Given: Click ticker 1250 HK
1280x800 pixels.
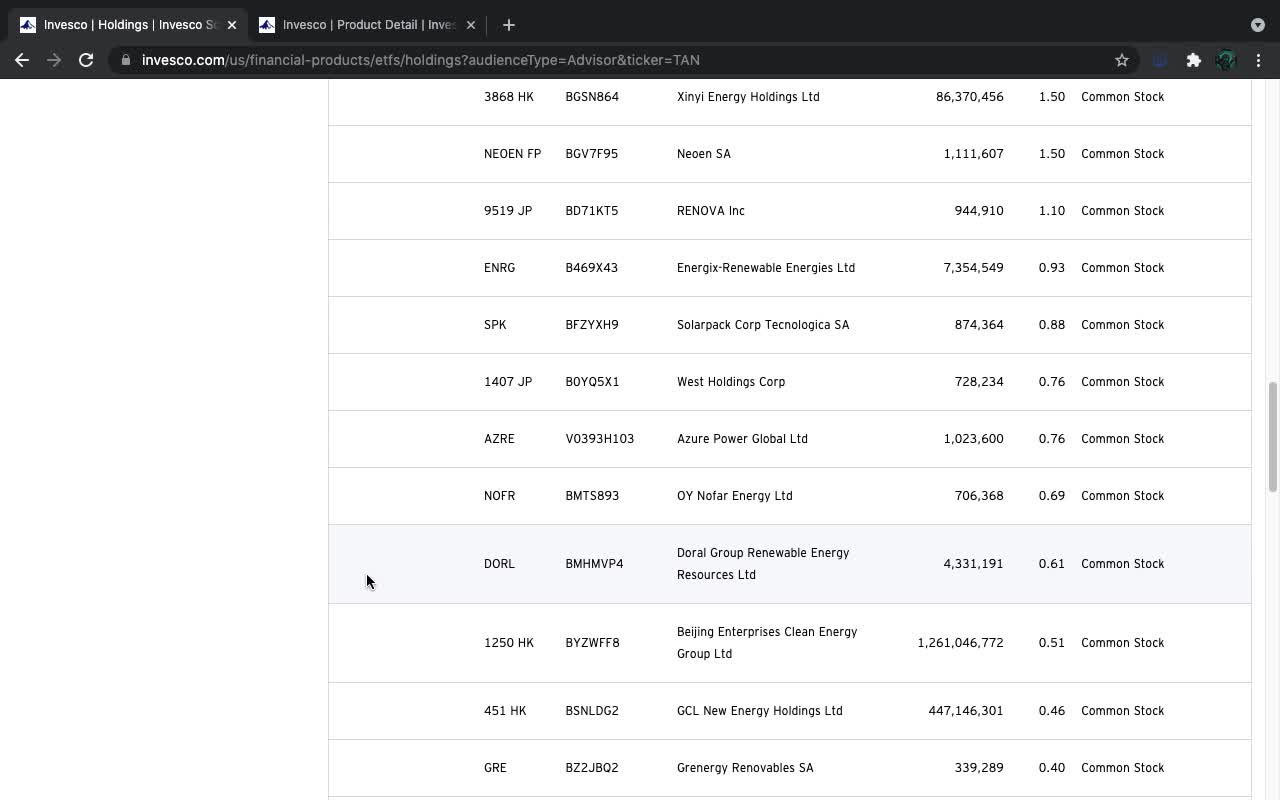Looking at the screenshot, I should [509, 643].
